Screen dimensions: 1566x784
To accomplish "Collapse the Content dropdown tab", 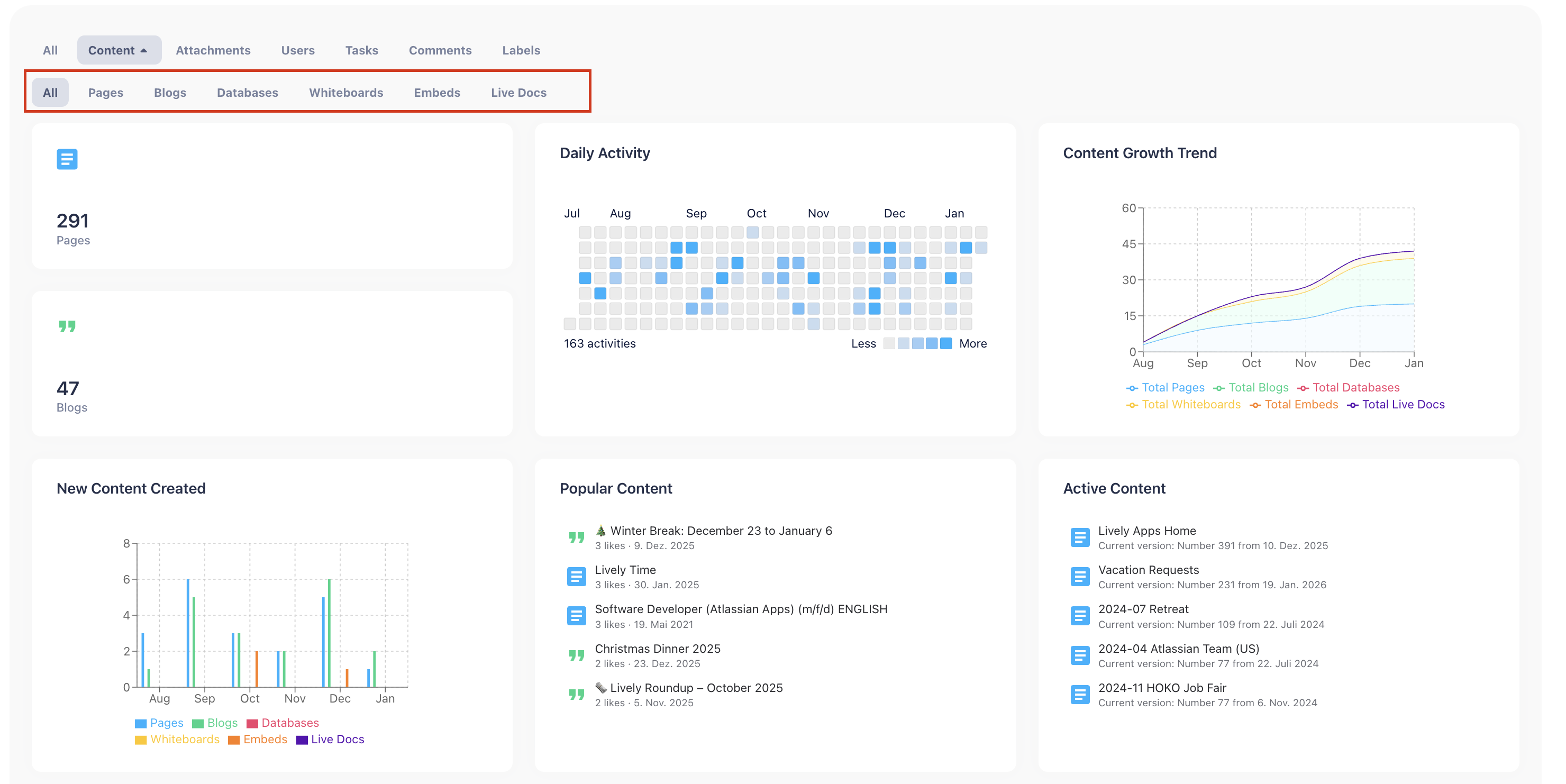I will [119, 50].
